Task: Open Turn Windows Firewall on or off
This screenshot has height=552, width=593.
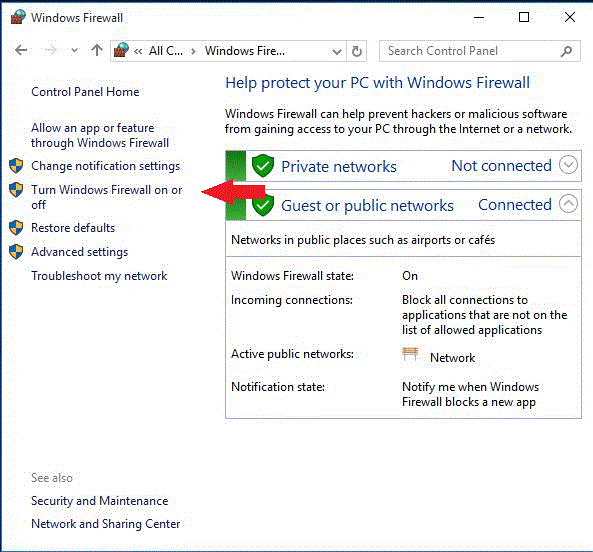Action: tap(107, 197)
